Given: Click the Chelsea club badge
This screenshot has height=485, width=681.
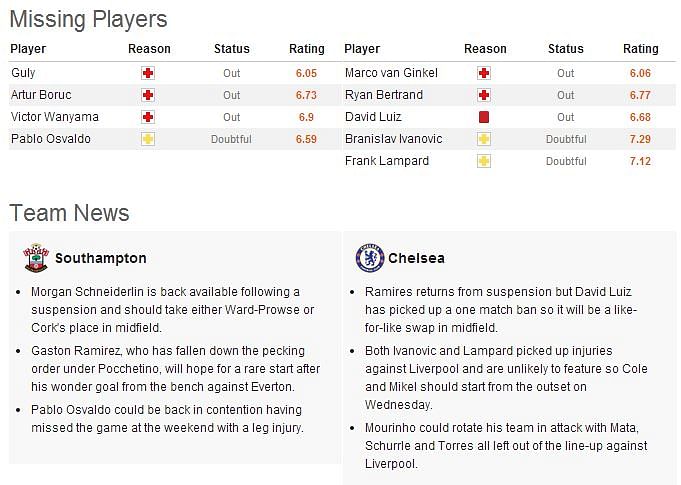Looking at the screenshot, I should click(x=370, y=258).
